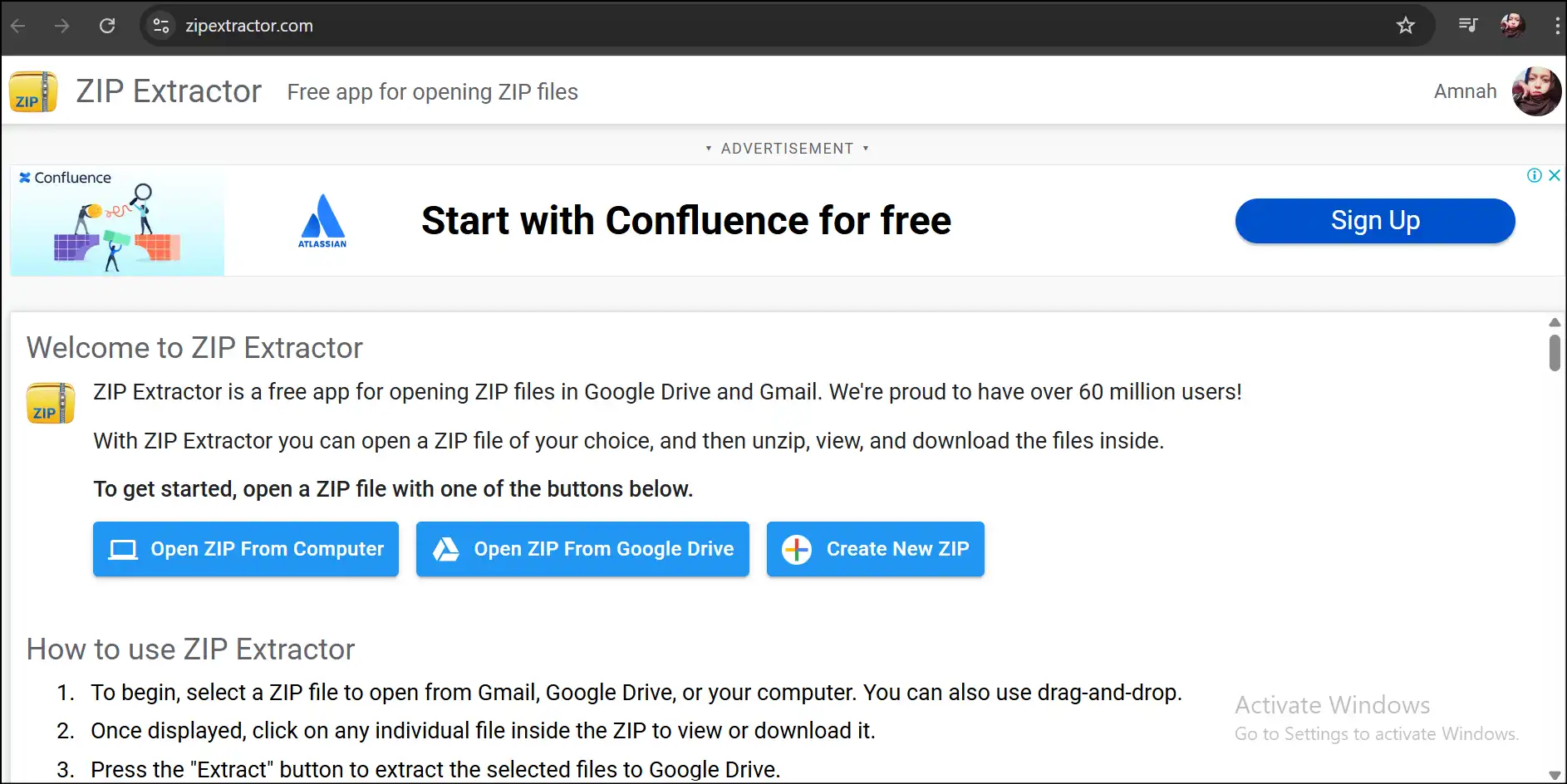Click the content scrollbar thumb

click(x=1555, y=352)
